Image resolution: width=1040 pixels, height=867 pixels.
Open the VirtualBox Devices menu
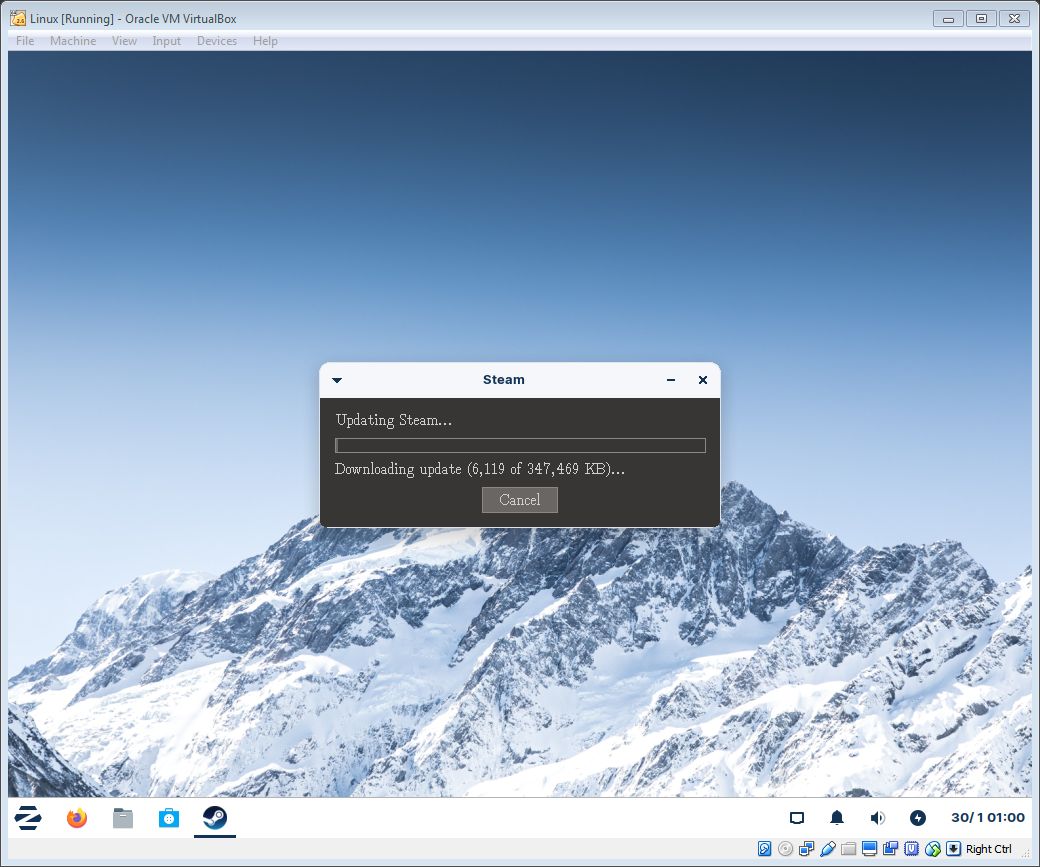pos(217,41)
